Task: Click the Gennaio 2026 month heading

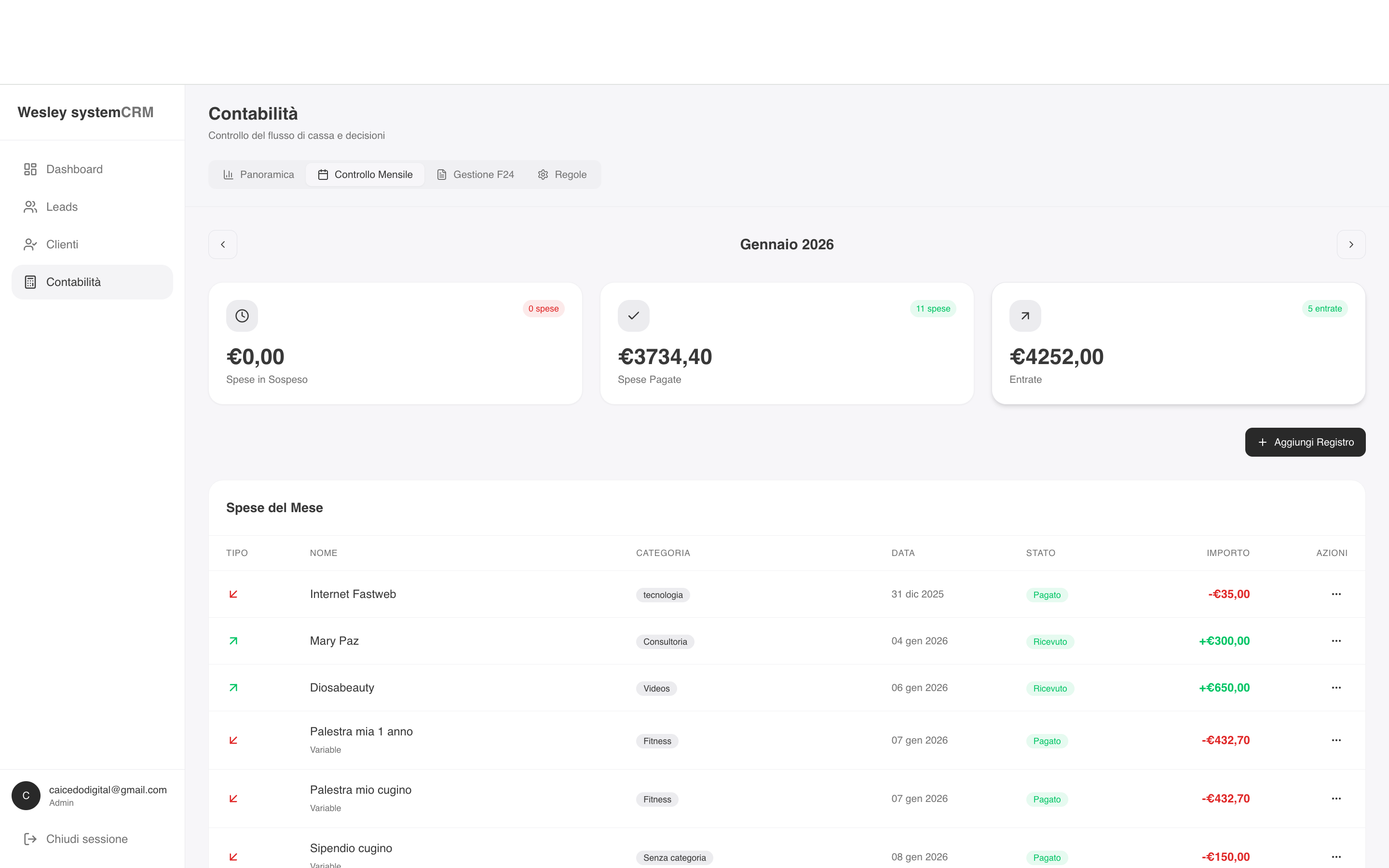Action: [786, 244]
